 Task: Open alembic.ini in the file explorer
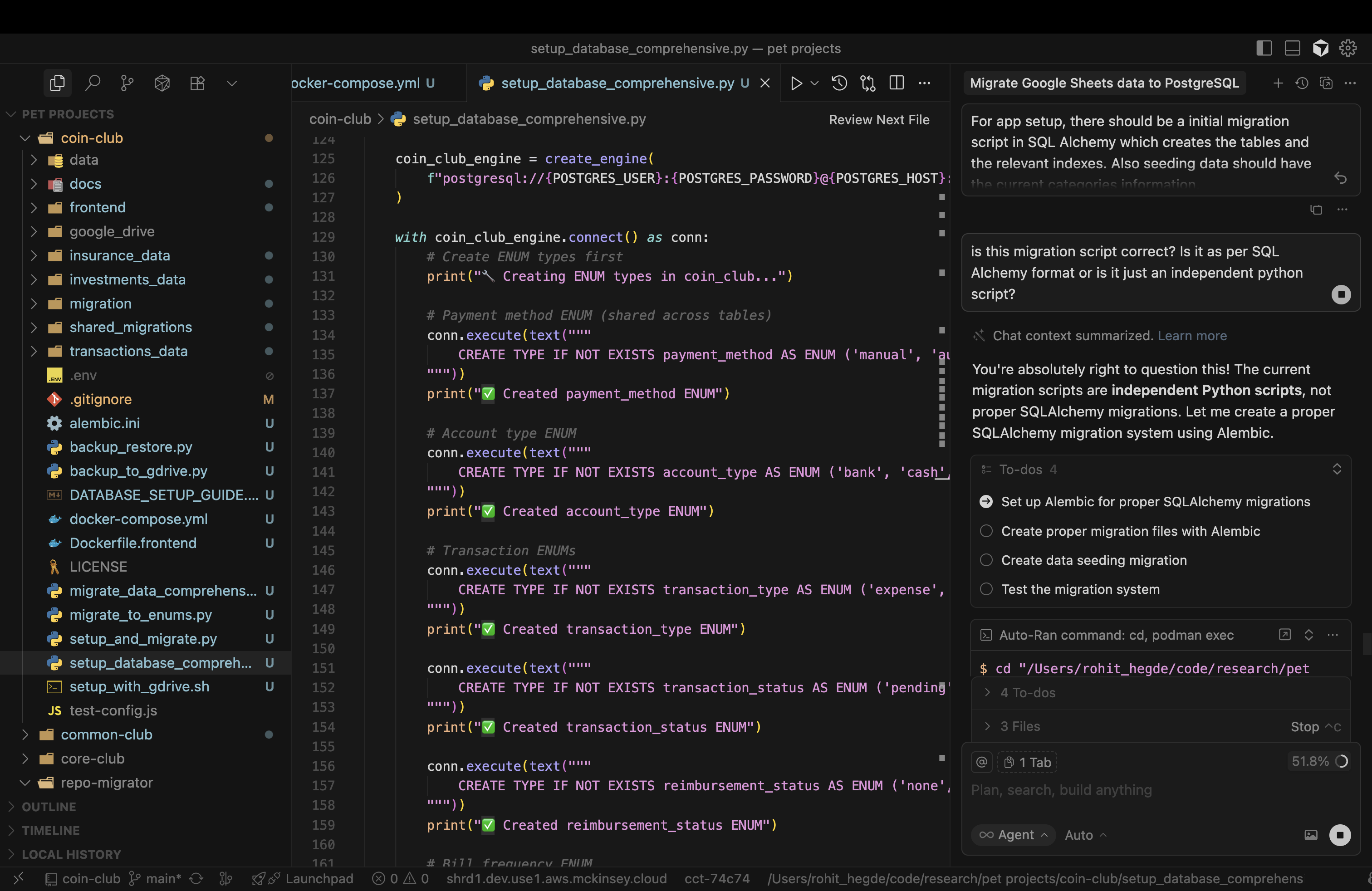(x=104, y=423)
